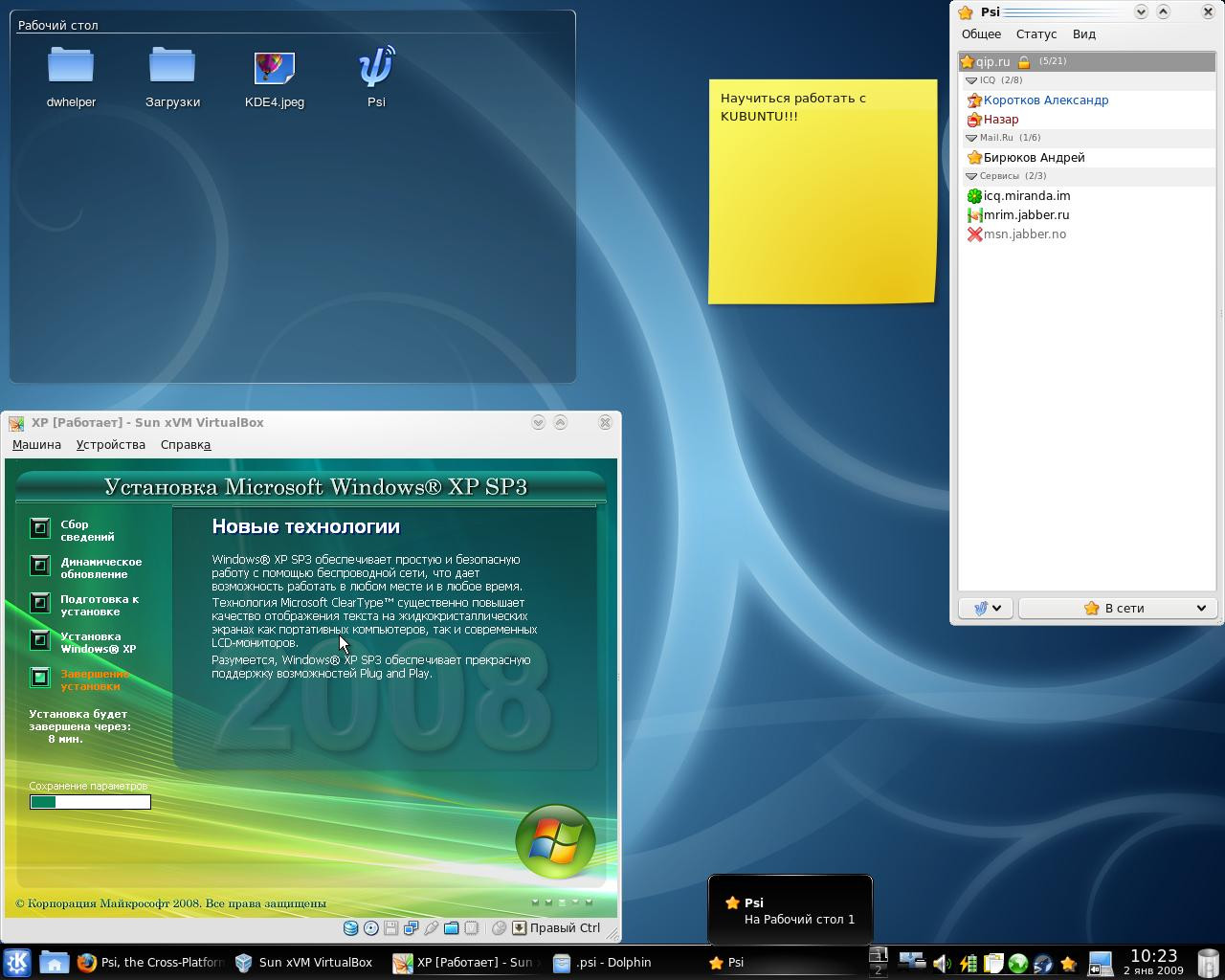Screen dimensions: 1225x980
Task: Click the battery power icon in system tray
Action: [968, 963]
